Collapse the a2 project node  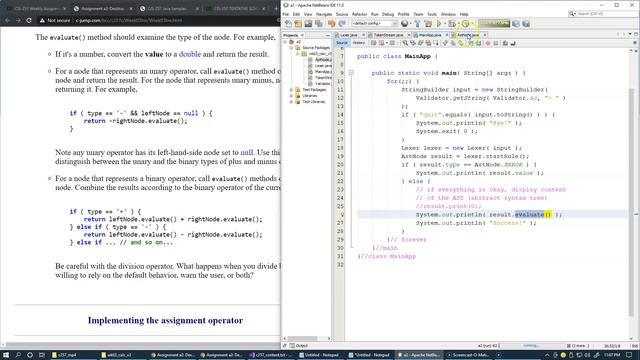tap(285, 42)
